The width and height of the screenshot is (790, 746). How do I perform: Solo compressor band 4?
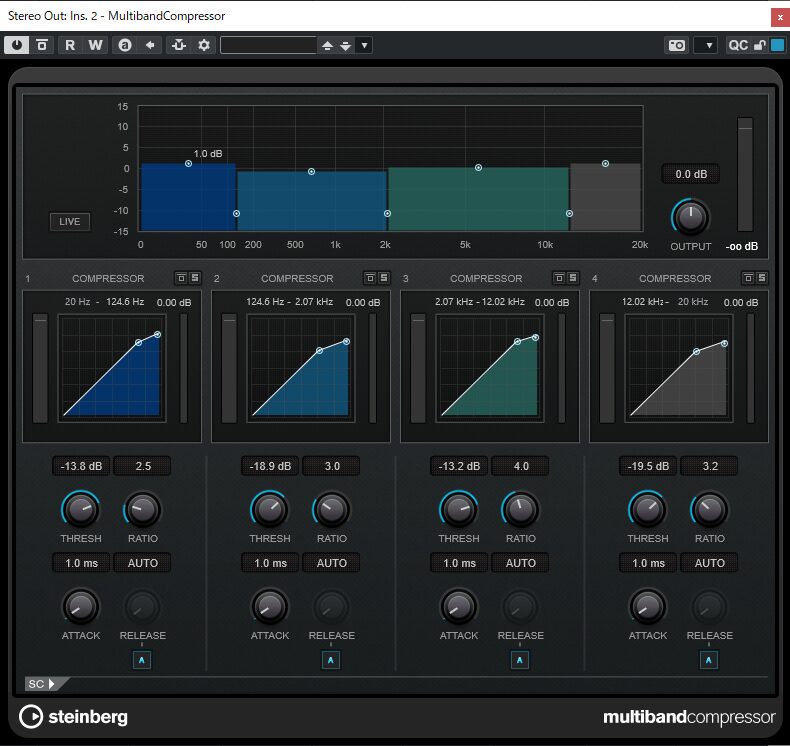point(761,278)
